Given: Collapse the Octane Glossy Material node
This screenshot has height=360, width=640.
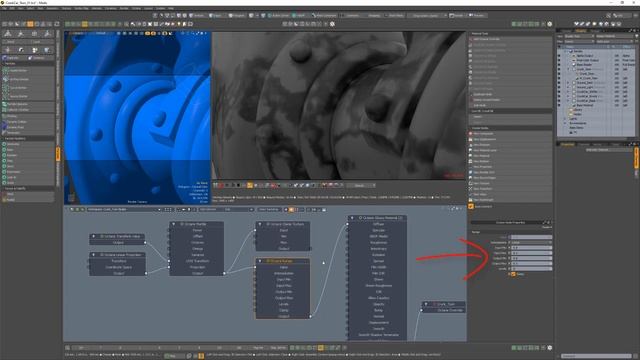Looking at the screenshot, I should pyautogui.click(x=352, y=218).
